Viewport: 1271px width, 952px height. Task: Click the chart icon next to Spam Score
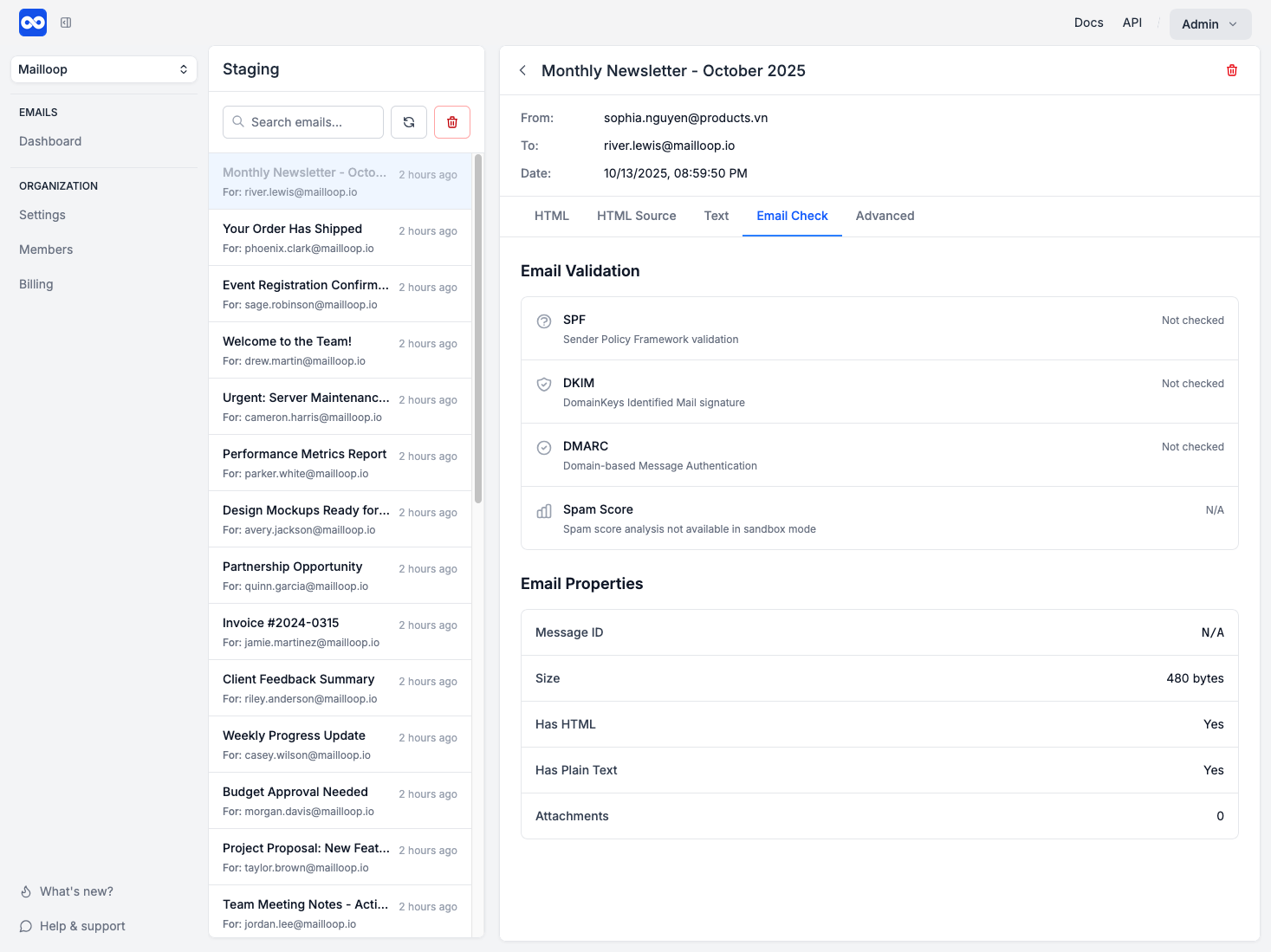[x=544, y=510]
